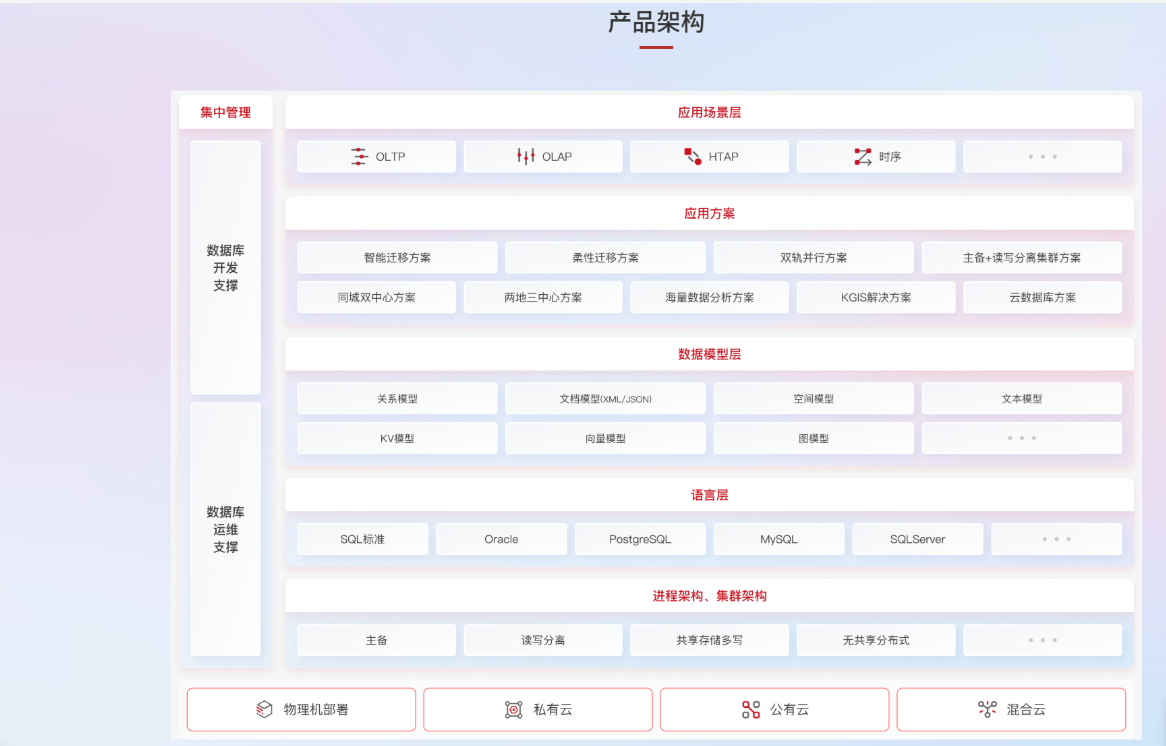The width and height of the screenshot is (1166, 746).
Task: Click 物理机部署 deployment button
Action: (x=301, y=710)
